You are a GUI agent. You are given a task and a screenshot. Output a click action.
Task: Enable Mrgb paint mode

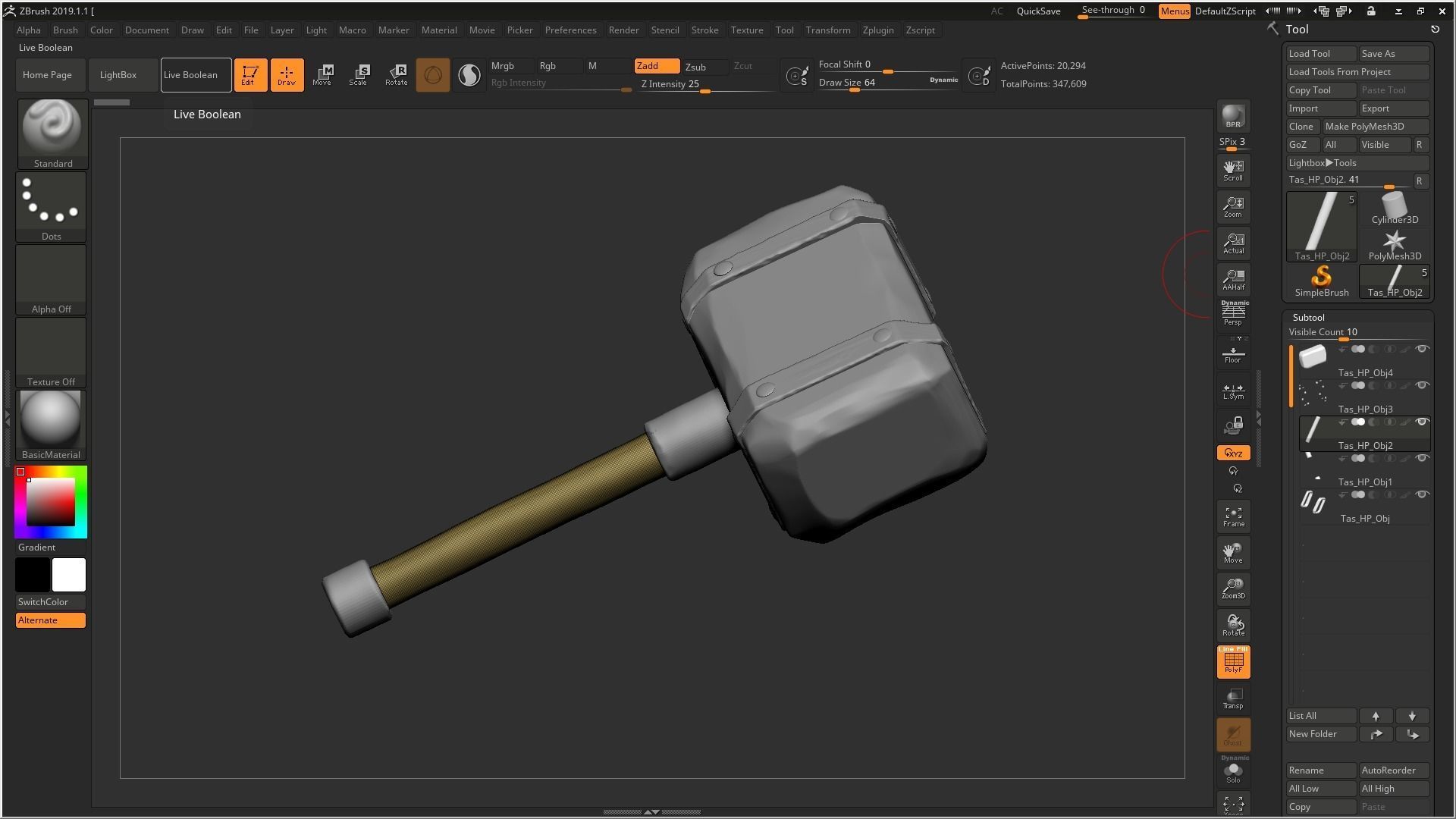point(511,66)
